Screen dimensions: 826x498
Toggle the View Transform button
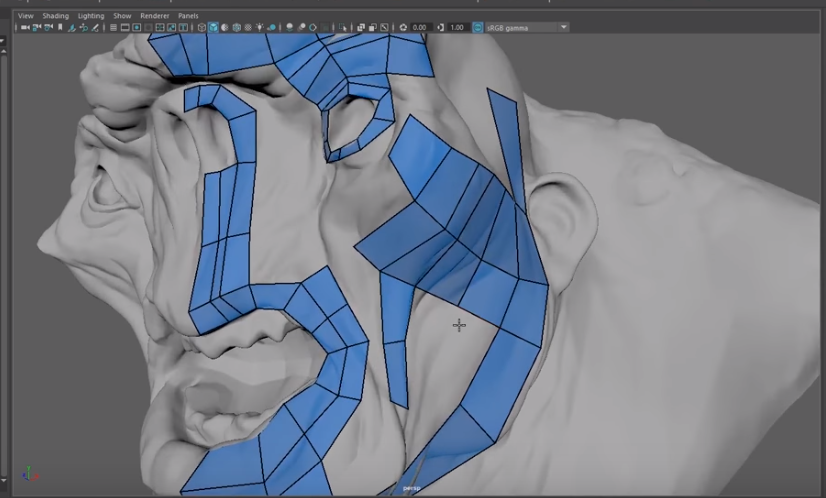pos(478,27)
